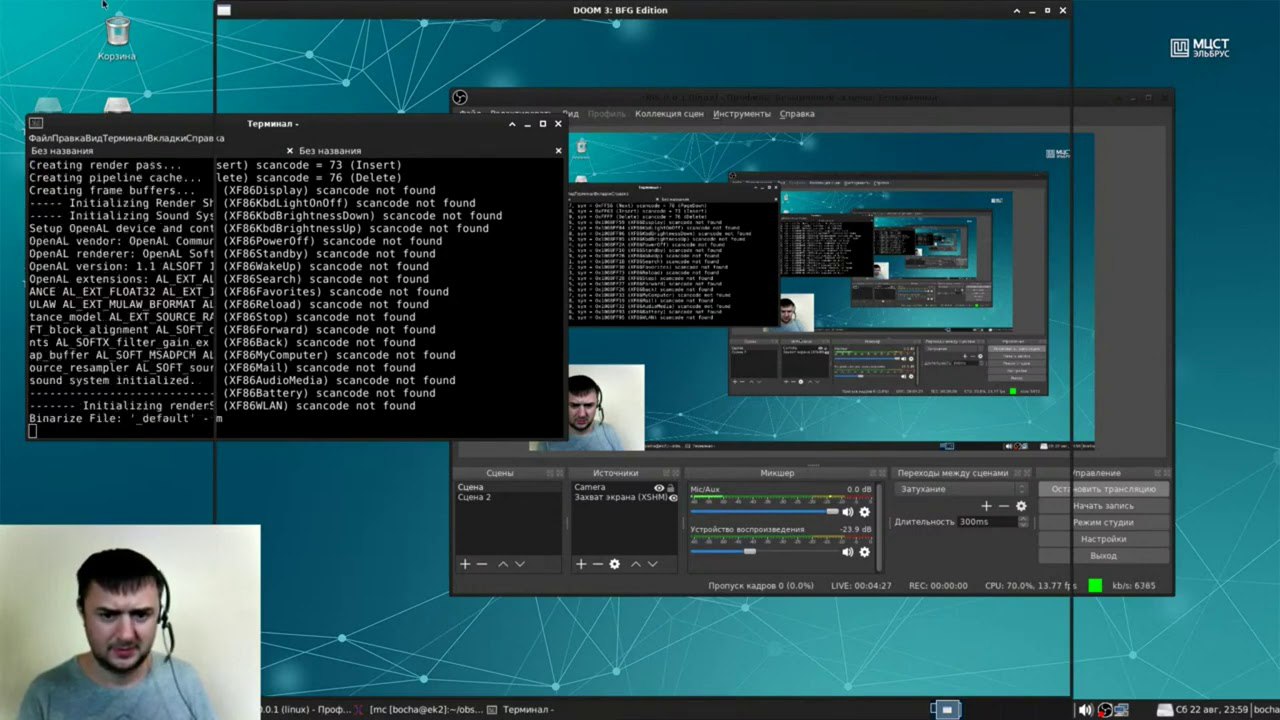Adjust Устройство воспроизведения volume slider
Screen dimensions: 1280x720
[764, 551]
